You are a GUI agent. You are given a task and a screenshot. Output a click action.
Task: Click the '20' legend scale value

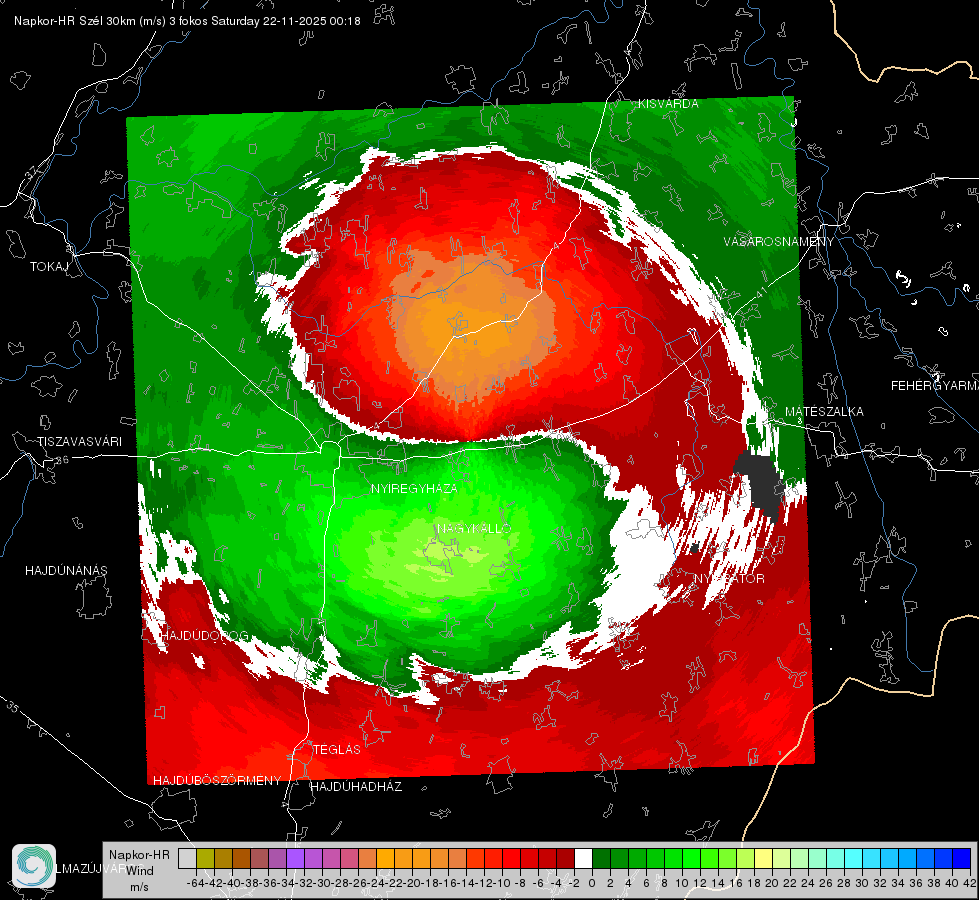(772, 883)
